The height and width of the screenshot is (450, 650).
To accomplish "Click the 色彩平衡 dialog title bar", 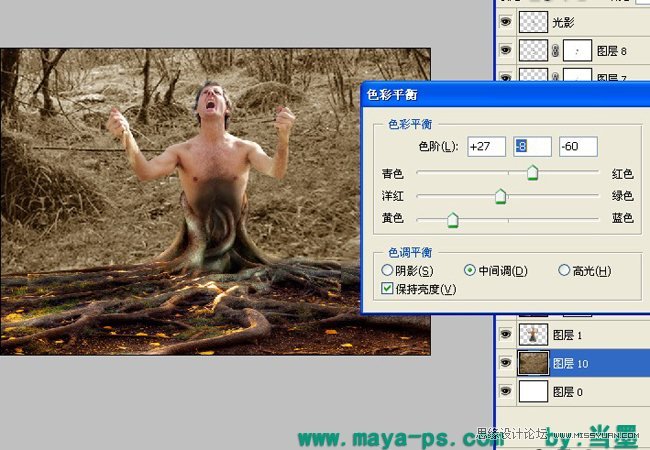I will click(x=506, y=95).
